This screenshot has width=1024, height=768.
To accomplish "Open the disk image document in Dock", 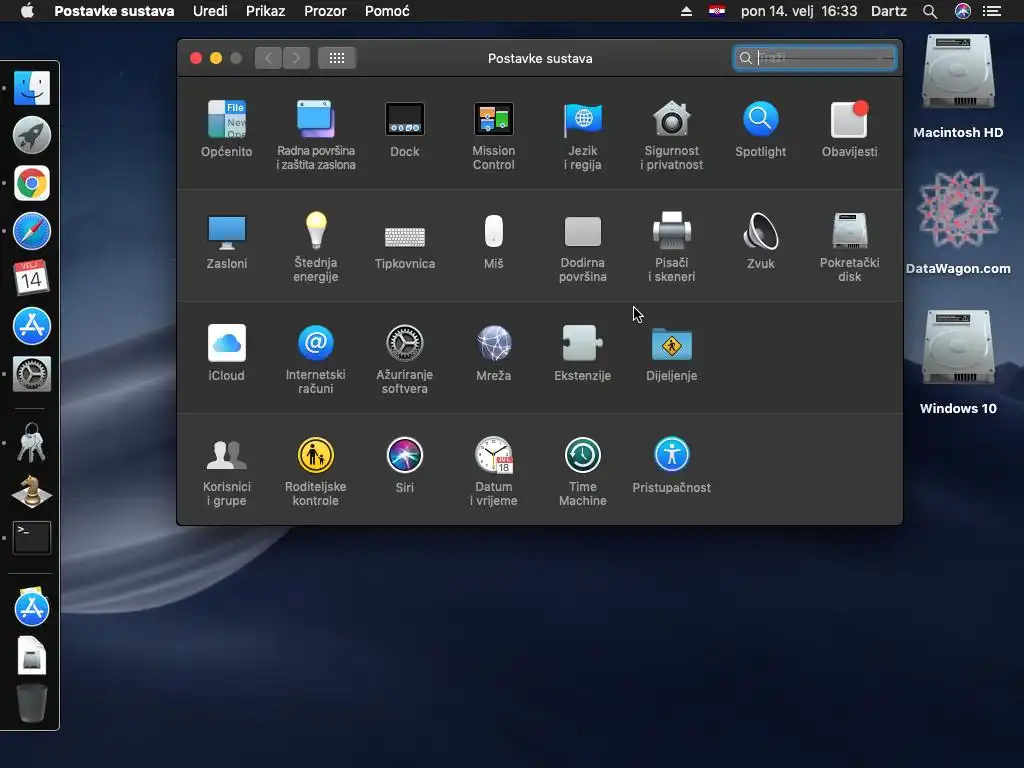I will pos(31,655).
